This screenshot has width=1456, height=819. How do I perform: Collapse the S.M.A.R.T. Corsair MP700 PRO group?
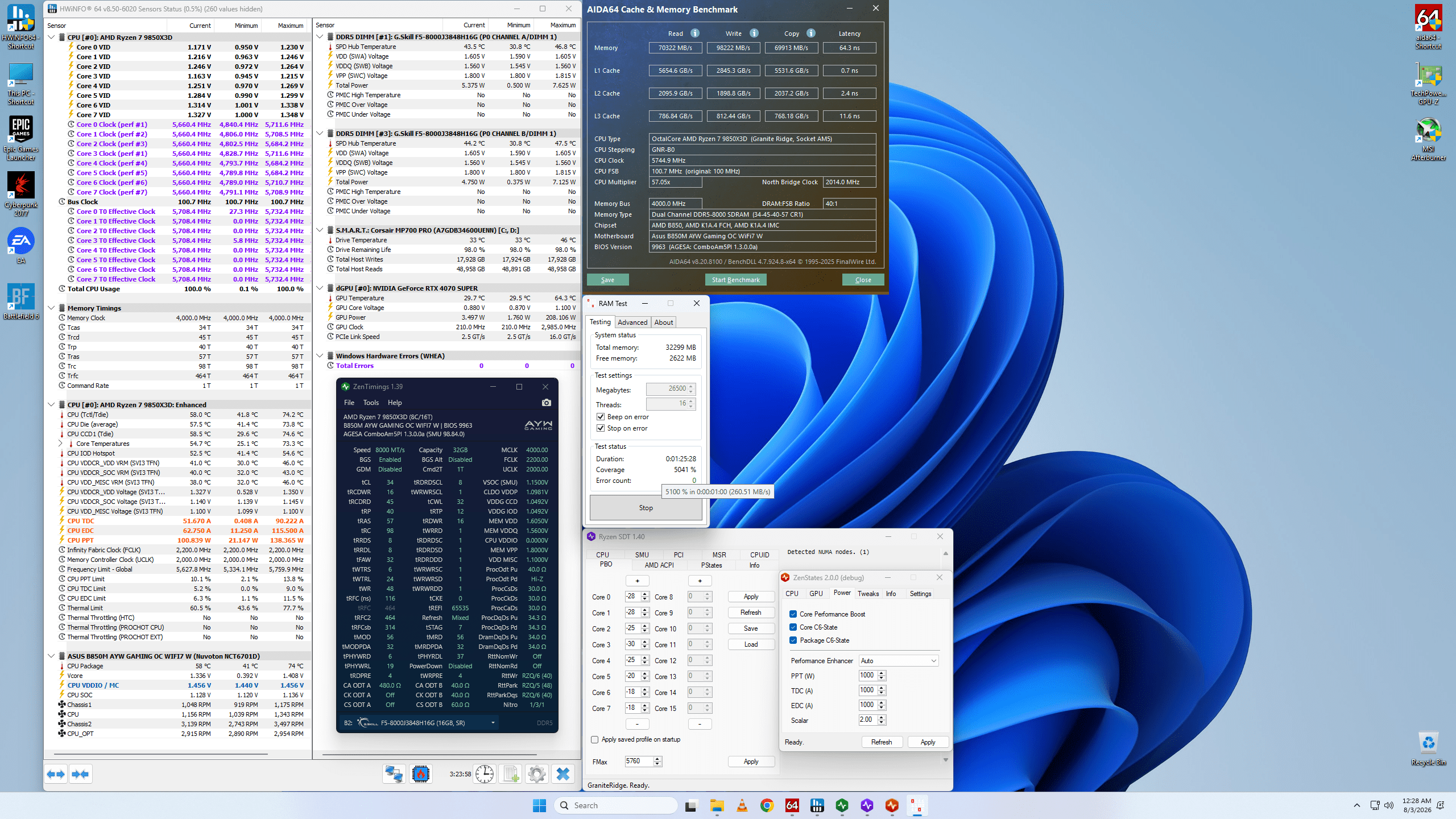pyautogui.click(x=320, y=230)
